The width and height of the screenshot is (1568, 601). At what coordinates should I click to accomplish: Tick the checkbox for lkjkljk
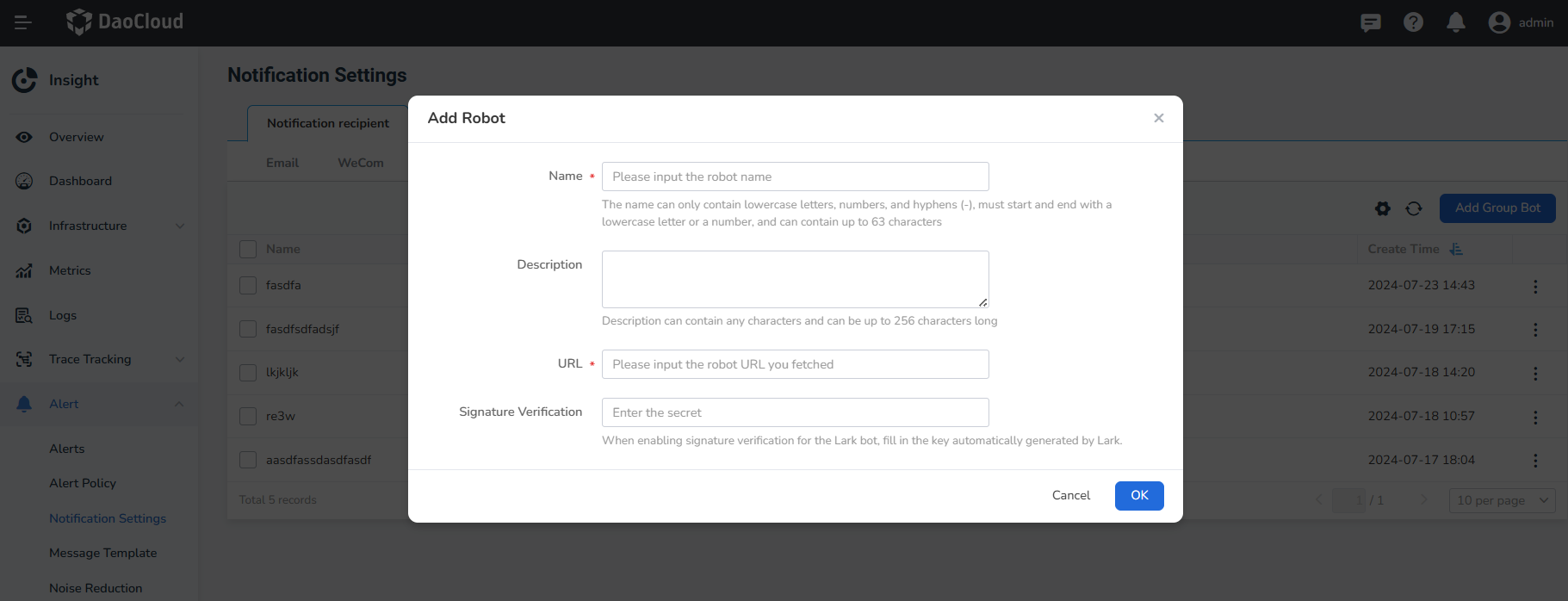(x=248, y=372)
